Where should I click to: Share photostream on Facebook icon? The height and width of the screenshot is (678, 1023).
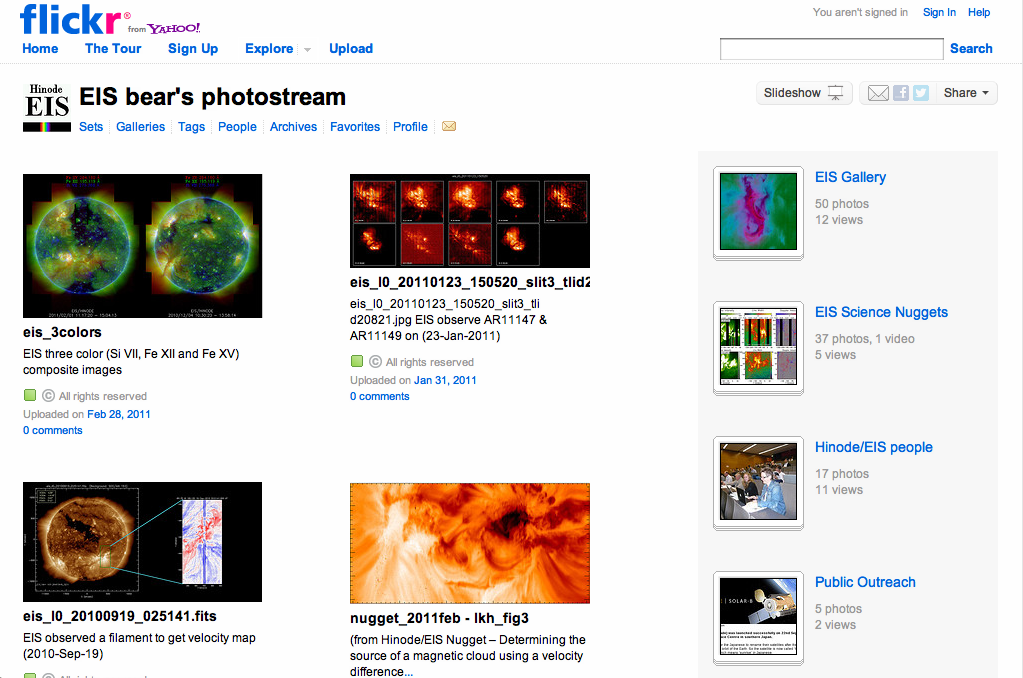pyautogui.click(x=901, y=93)
